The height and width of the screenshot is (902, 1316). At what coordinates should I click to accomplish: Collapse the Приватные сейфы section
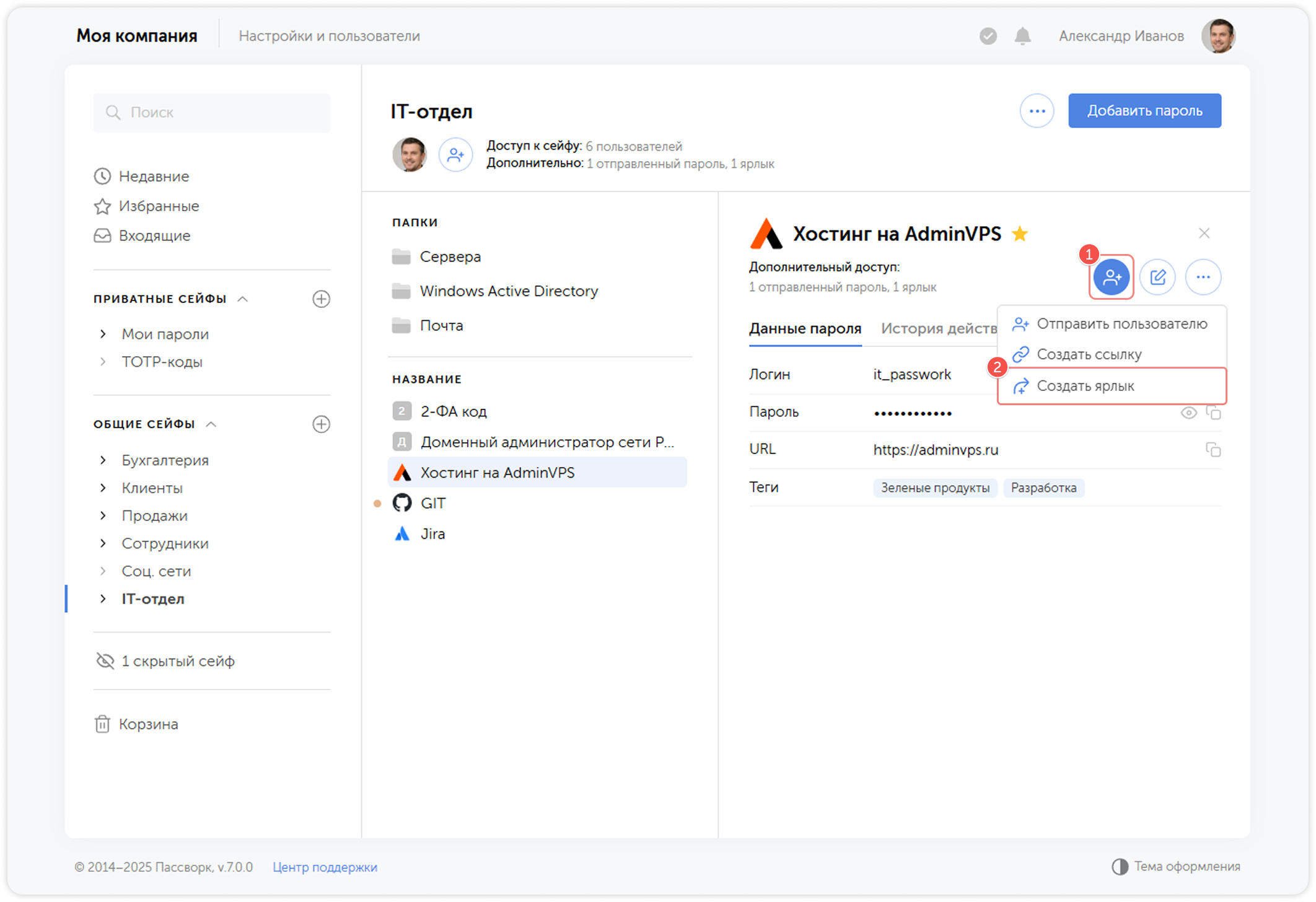(242, 299)
